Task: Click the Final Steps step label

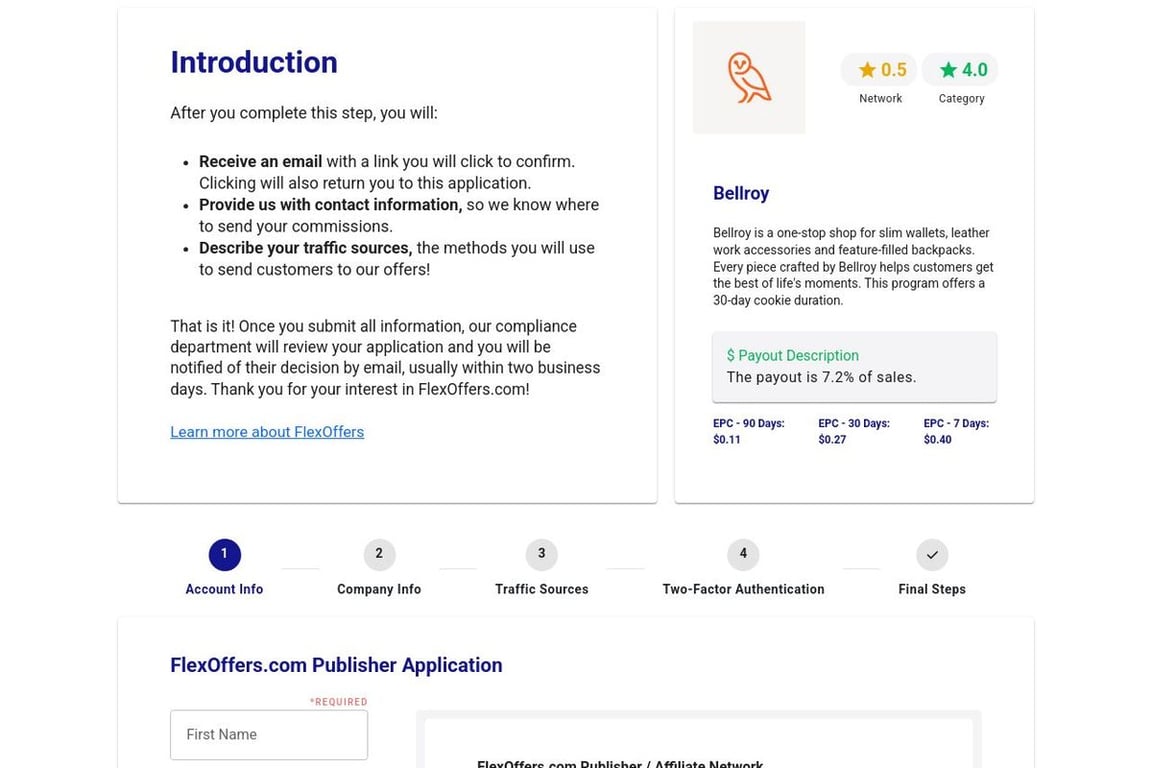Action: click(x=932, y=589)
